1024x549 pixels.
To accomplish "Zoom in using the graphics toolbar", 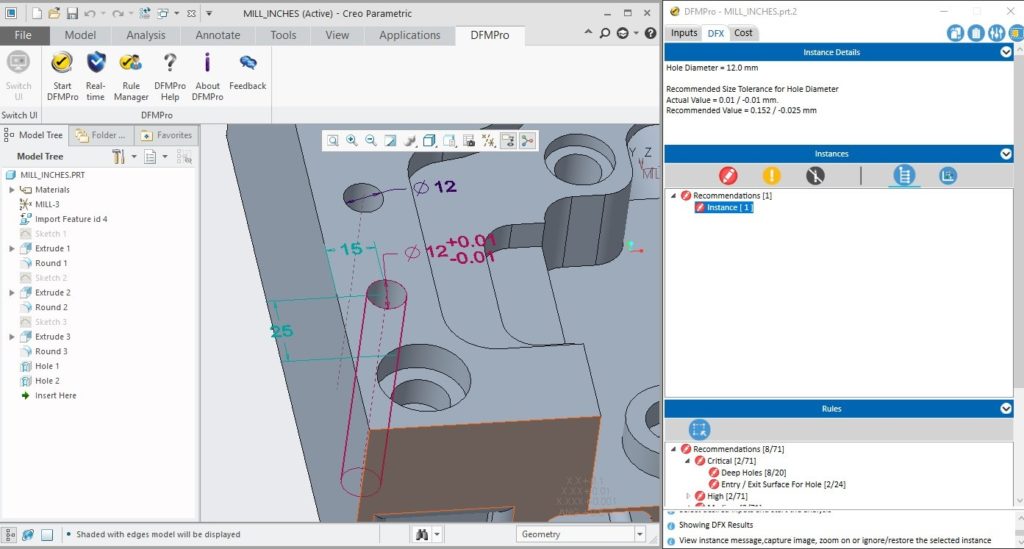I will 352,140.
